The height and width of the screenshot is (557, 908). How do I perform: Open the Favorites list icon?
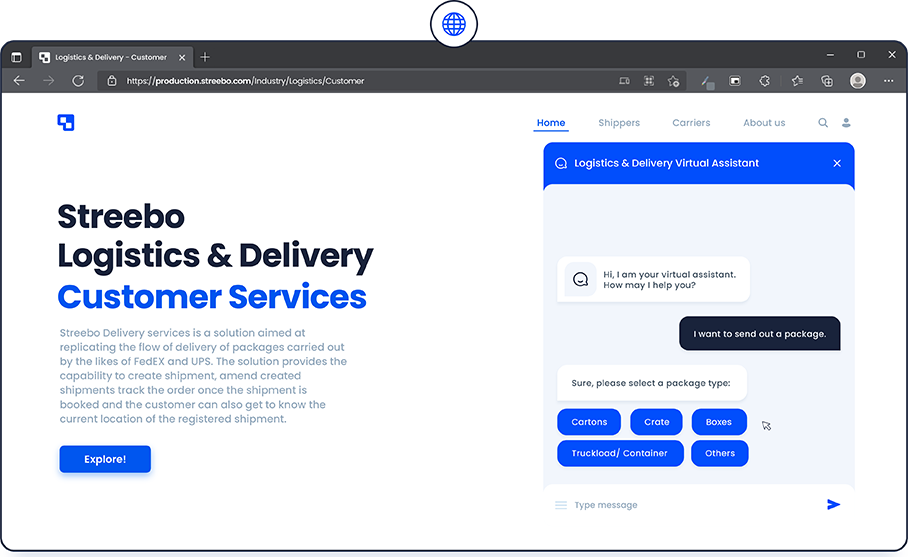point(797,81)
